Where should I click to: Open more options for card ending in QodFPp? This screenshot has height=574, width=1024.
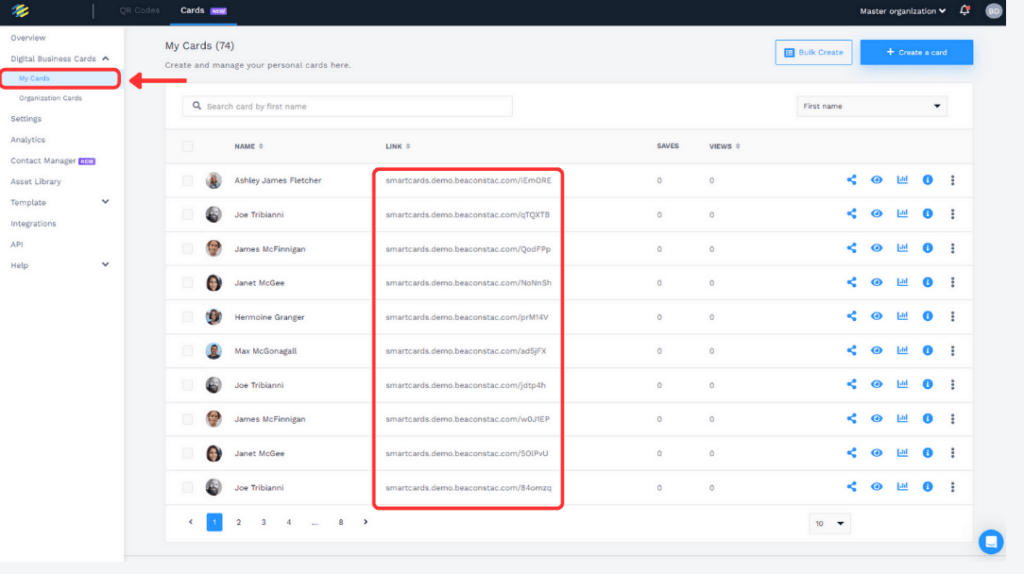pyautogui.click(x=952, y=248)
